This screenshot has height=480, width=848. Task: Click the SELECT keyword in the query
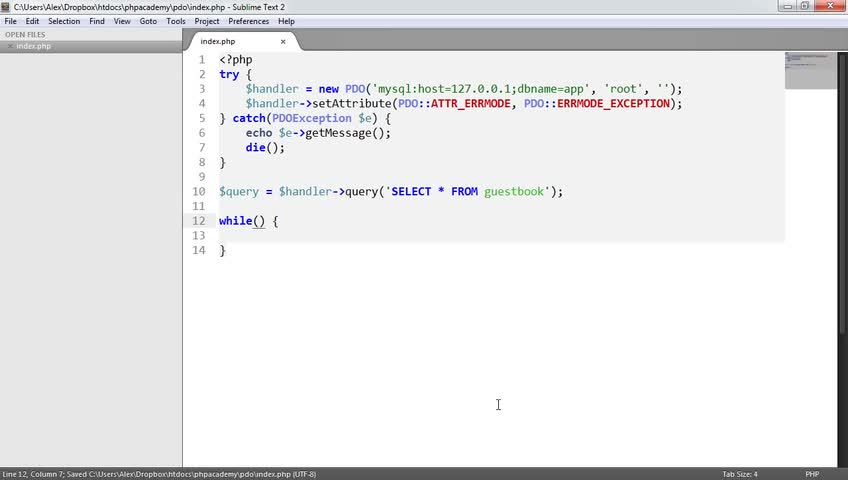point(411,191)
